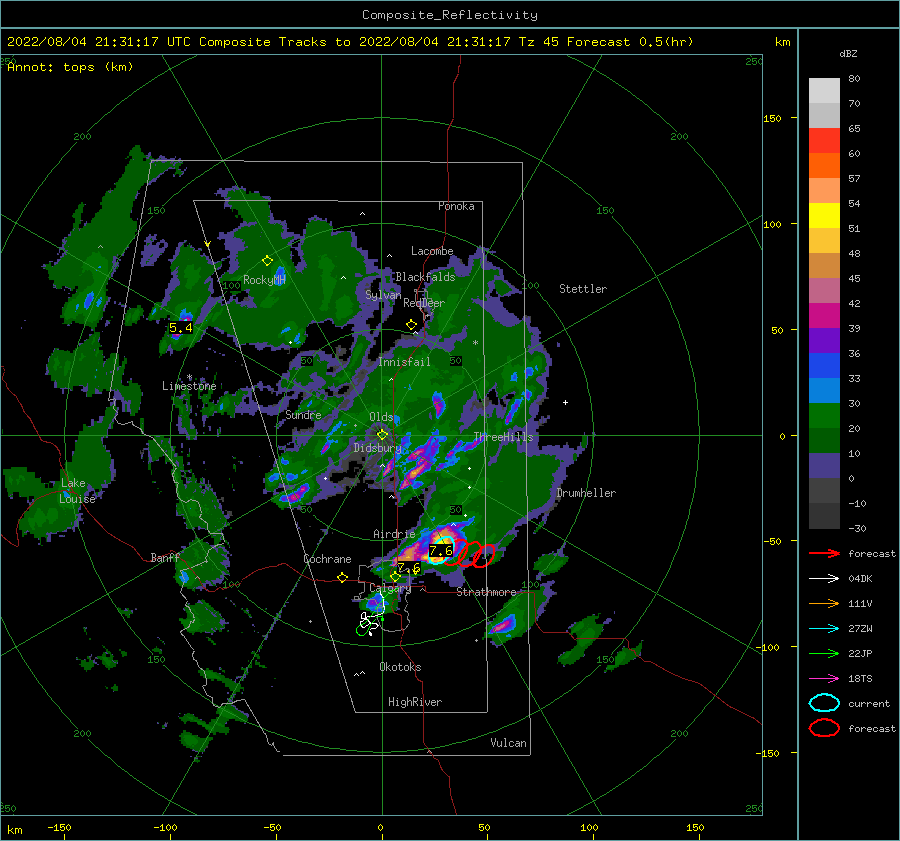900x841 pixels.
Task: Select the ThreeHills label
Action: [503, 437]
